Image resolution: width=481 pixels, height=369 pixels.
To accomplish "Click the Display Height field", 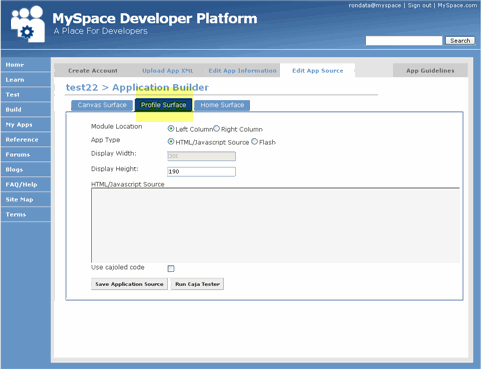I will point(201,172).
